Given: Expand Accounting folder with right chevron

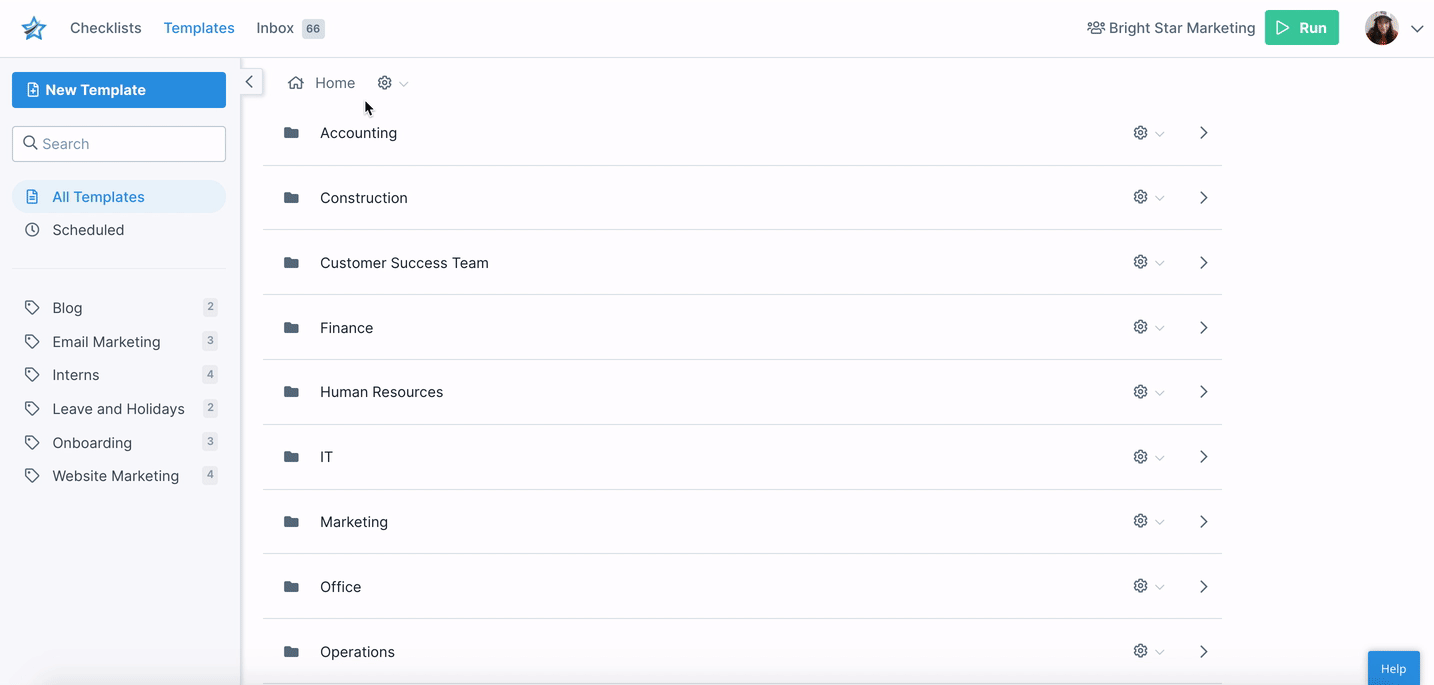Looking at the screenshot, I should (x=1204, y=133).
